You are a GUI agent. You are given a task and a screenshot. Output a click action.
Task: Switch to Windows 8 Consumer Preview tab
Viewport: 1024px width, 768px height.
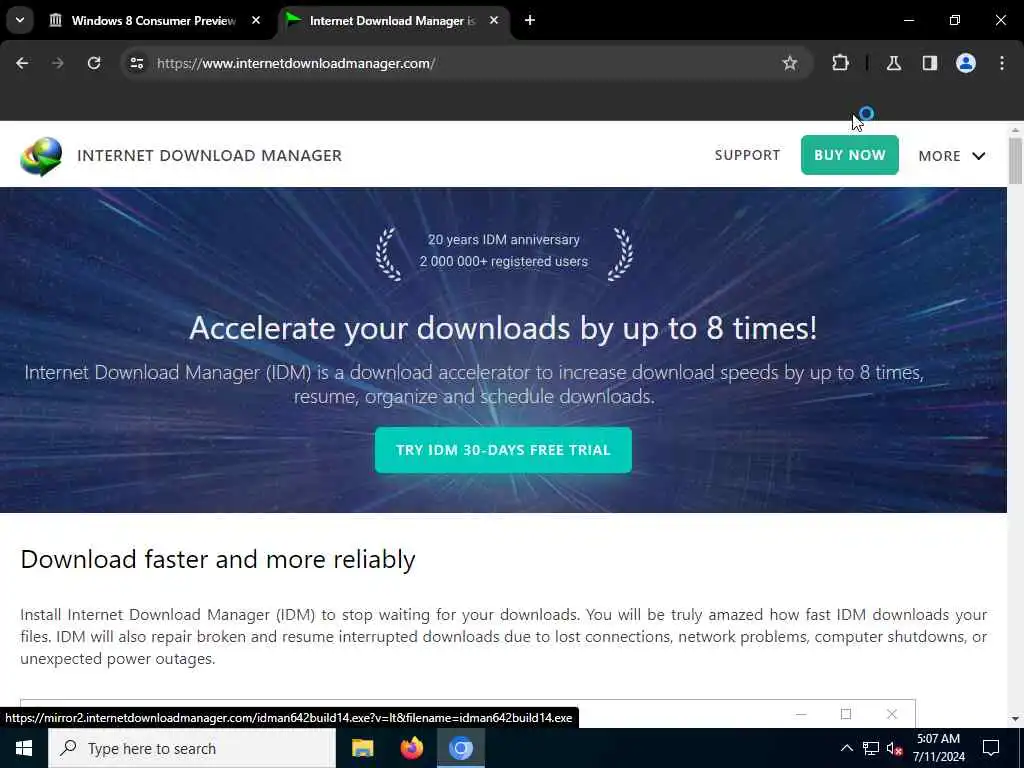tap(154, 21)
